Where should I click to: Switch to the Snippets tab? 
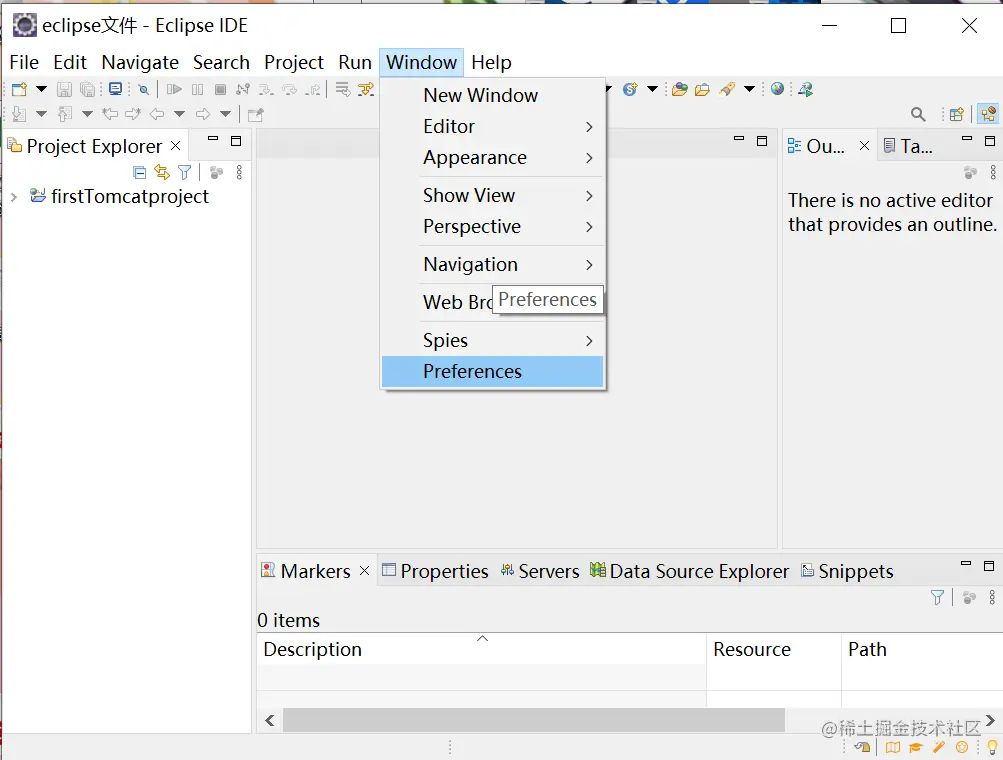tap(848, 571)
